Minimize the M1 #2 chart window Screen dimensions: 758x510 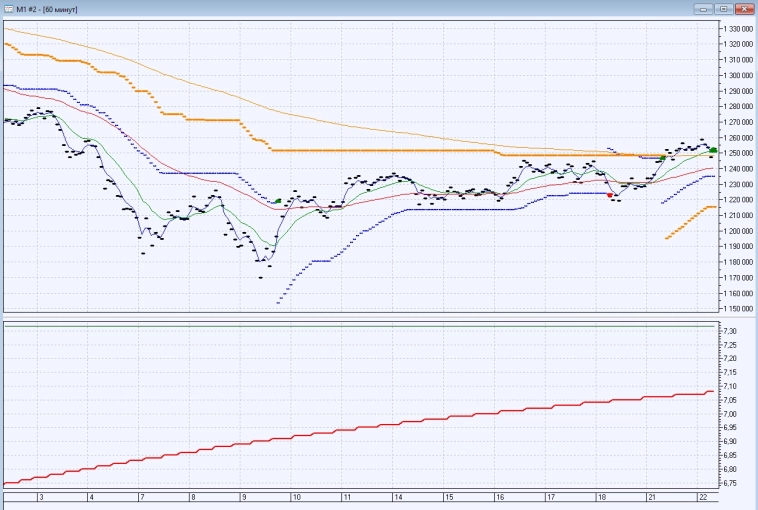[703, 9]
